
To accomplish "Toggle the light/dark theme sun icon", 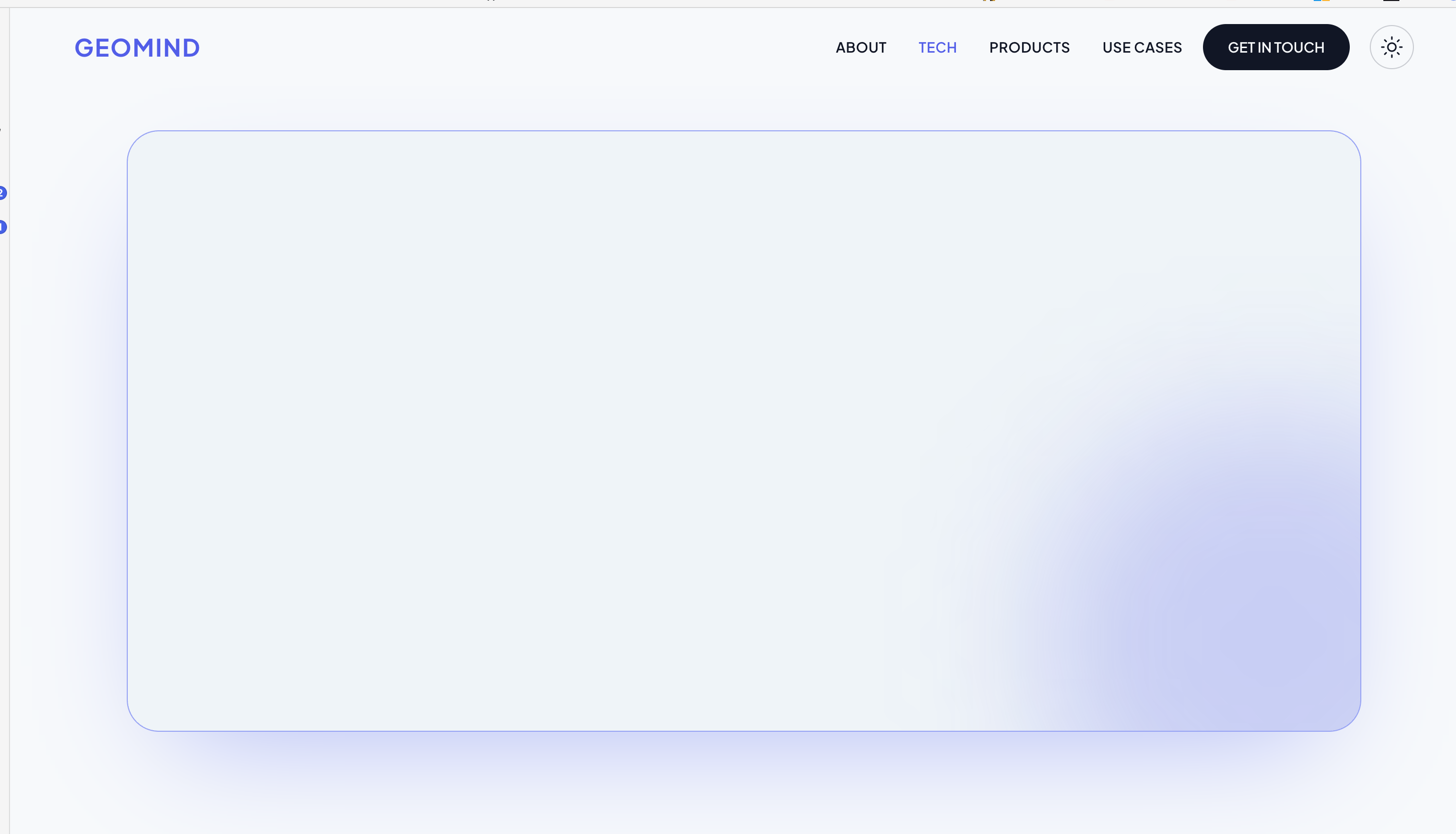I will (x=1391, y=48).
